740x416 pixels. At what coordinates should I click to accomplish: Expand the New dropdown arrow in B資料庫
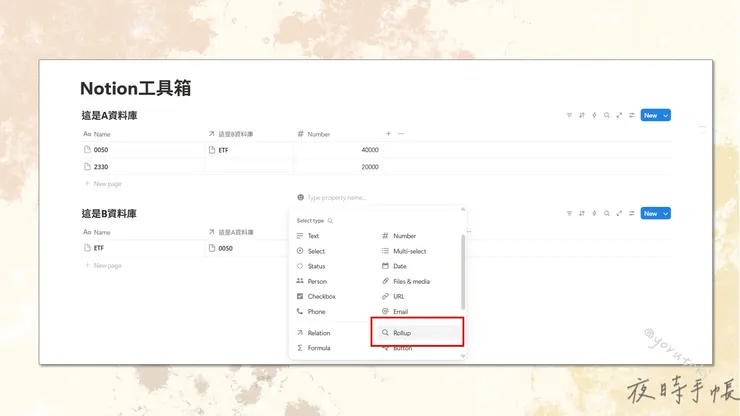point(665,213)
